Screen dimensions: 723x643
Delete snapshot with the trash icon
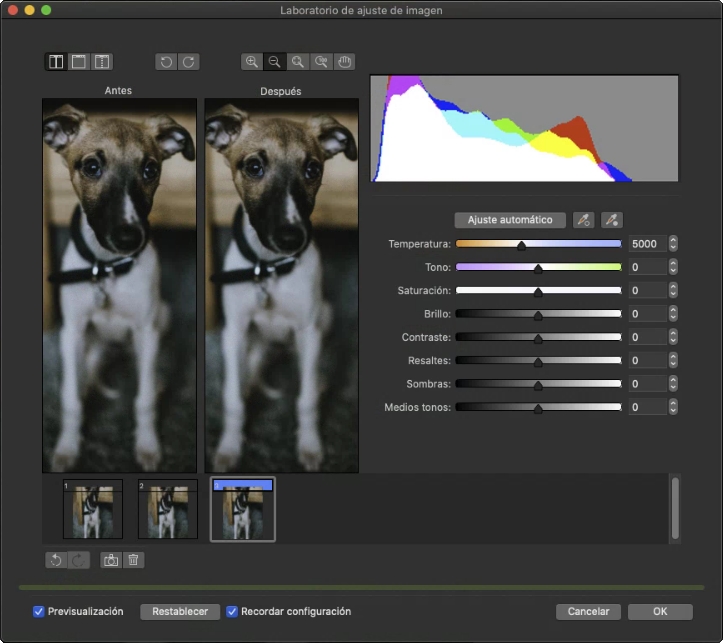133,560
